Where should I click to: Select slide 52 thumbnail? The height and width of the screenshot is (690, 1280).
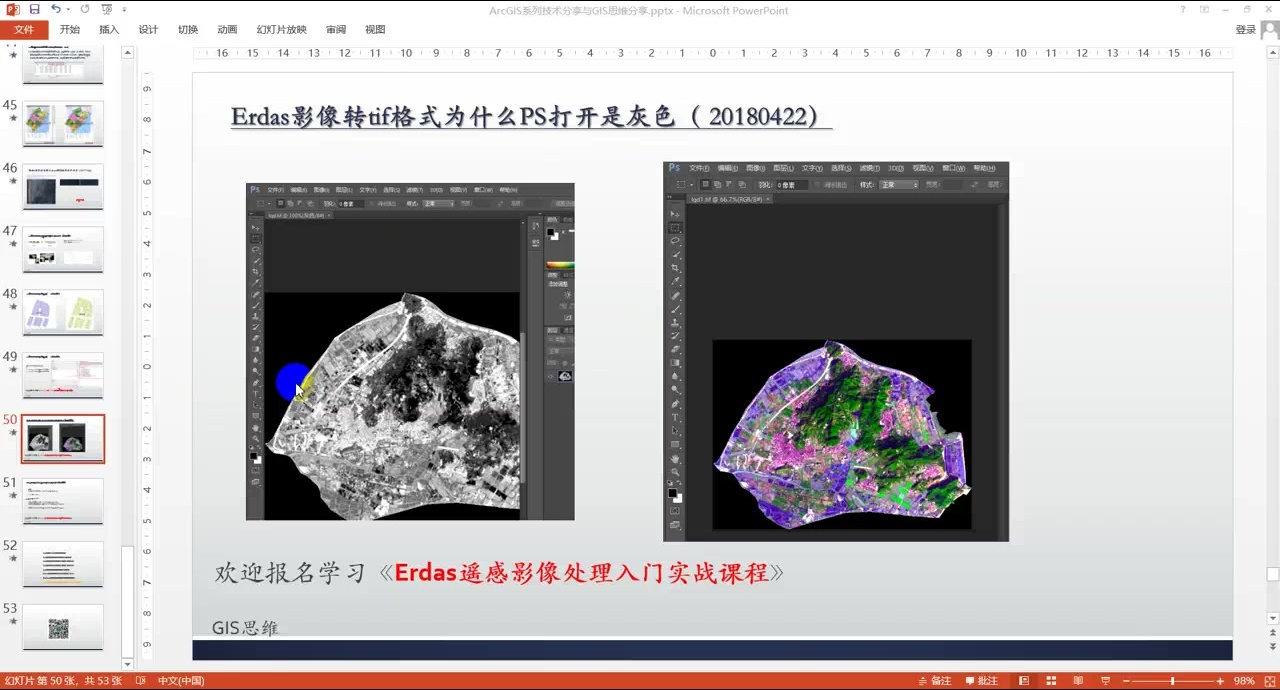[63, 565]
